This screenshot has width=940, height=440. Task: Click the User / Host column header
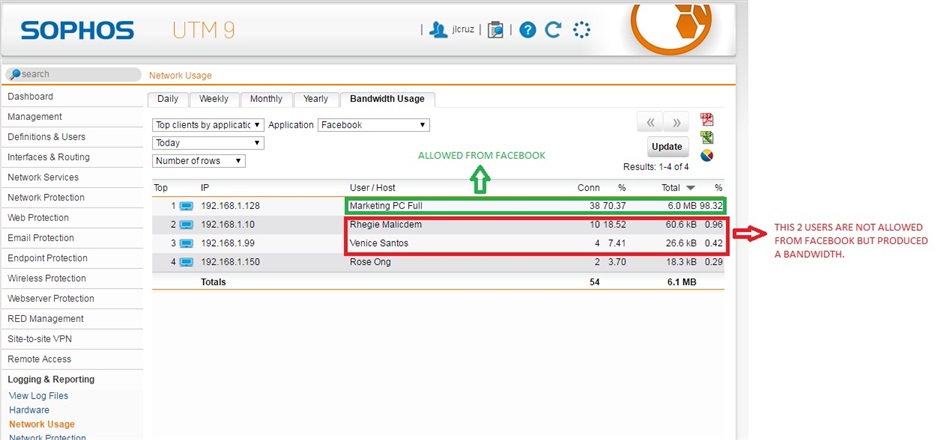(372, 188)
